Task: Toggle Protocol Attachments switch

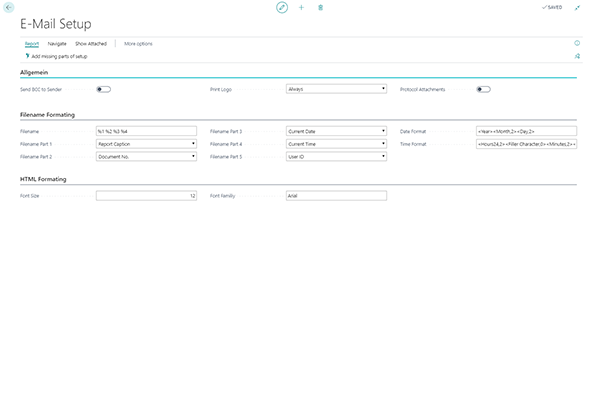Action: pyautogui.click(x=484, y=89)
